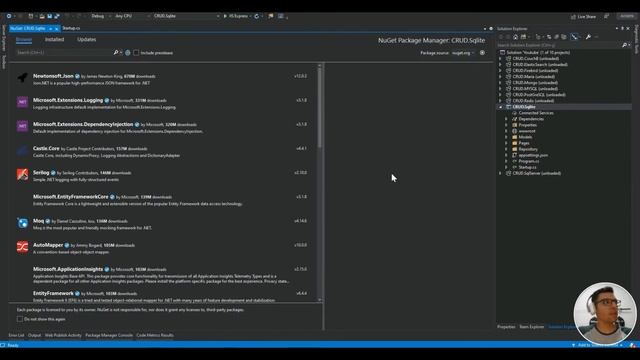Select Startup.cs in Solution Explorer tree

point(527,167)
